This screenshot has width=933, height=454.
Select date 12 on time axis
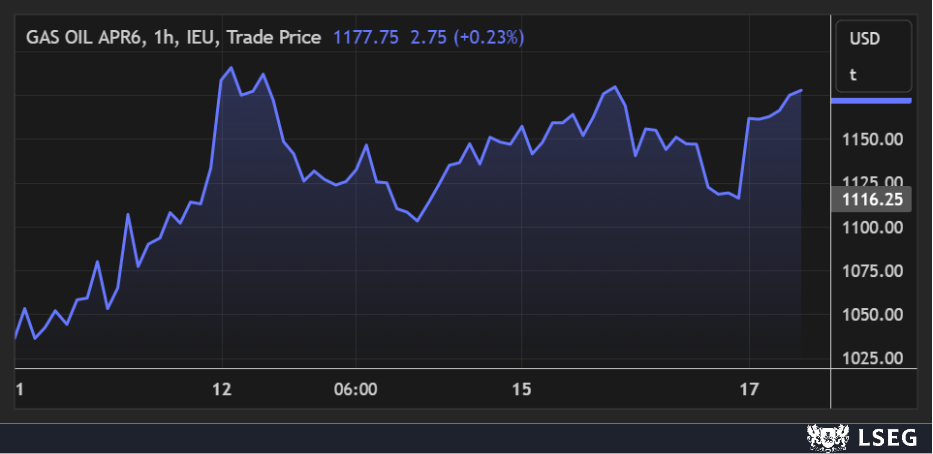coord(222,389)
